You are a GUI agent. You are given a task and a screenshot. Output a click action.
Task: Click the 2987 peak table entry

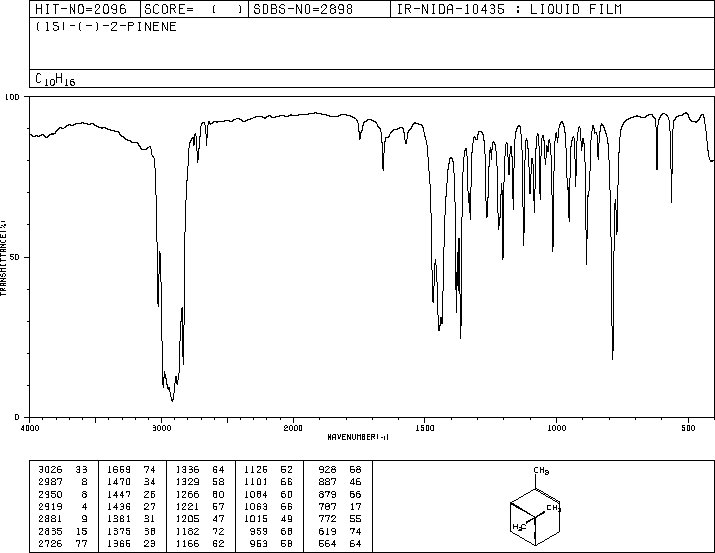[63, 482]
